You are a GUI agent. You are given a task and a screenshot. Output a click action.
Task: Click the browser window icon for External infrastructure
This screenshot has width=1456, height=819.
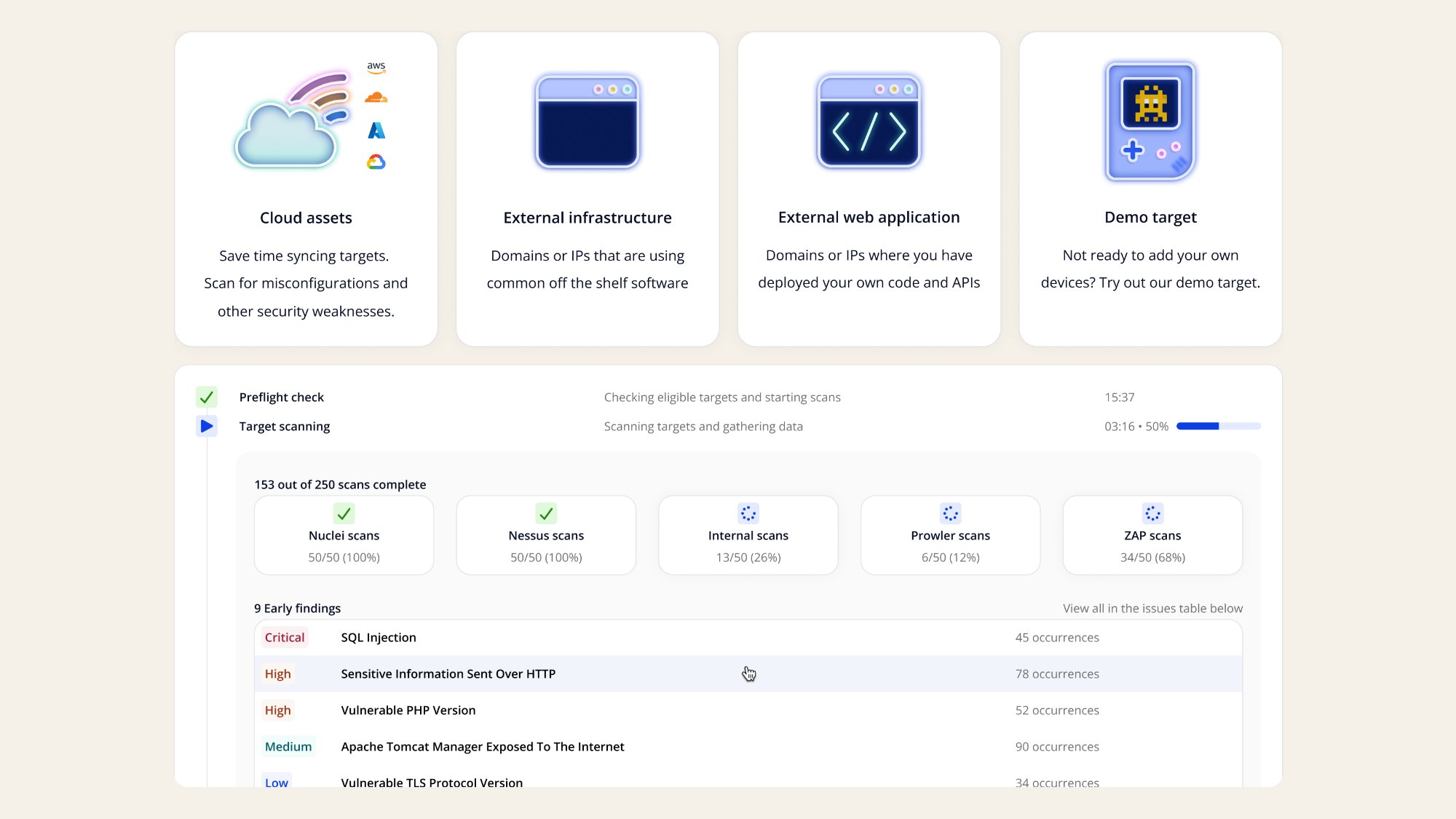(587, 121)
